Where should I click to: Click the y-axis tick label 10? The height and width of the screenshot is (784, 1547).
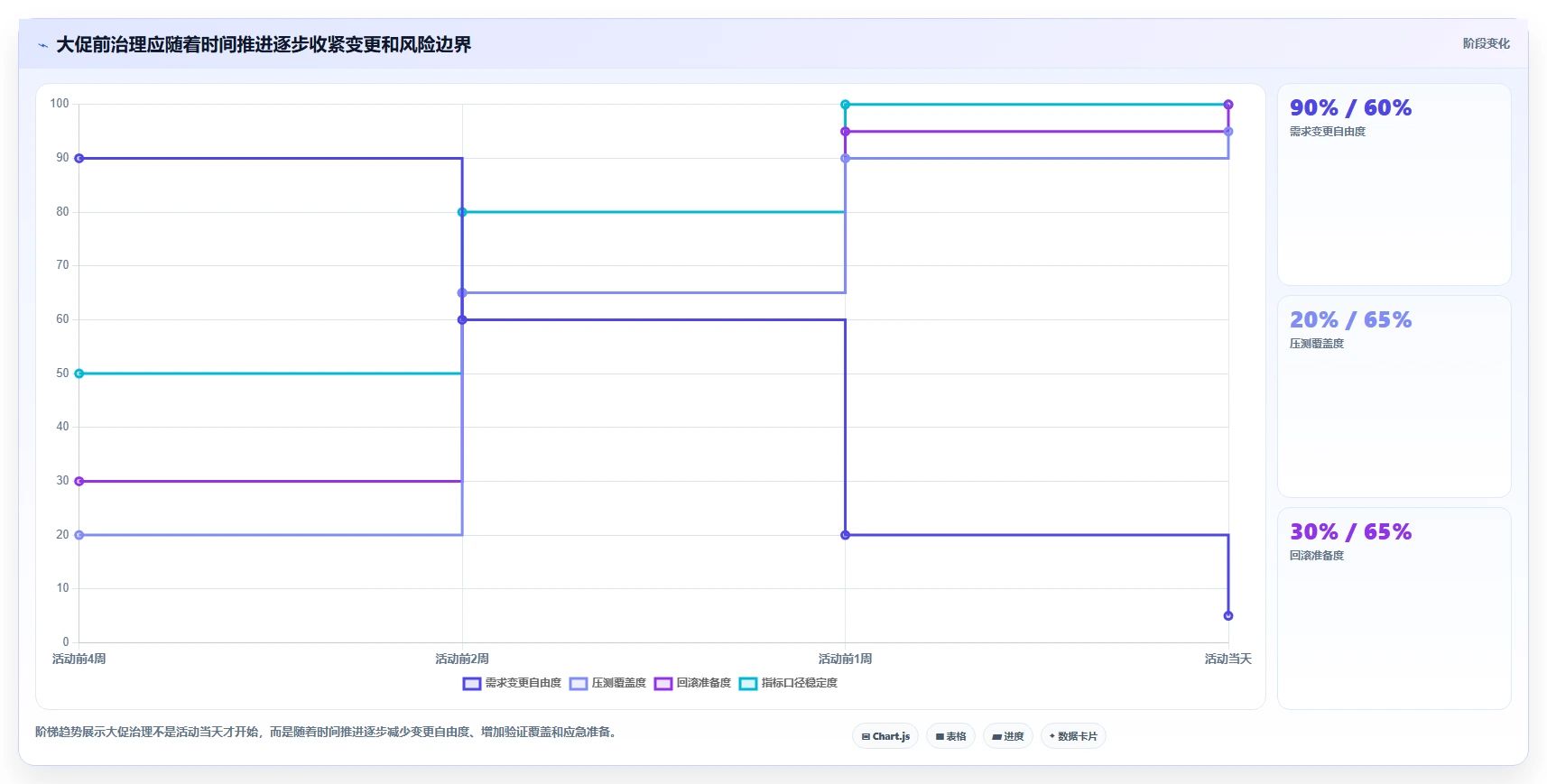(x=62, y=588)
